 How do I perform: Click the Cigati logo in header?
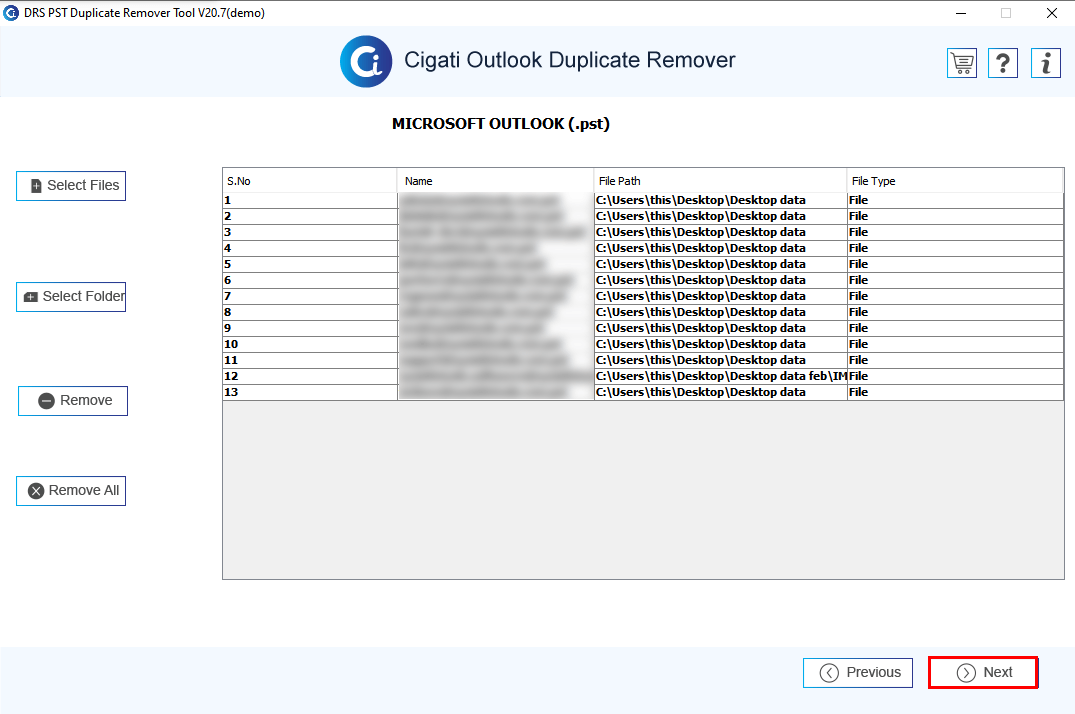click(x=366, y=61)
